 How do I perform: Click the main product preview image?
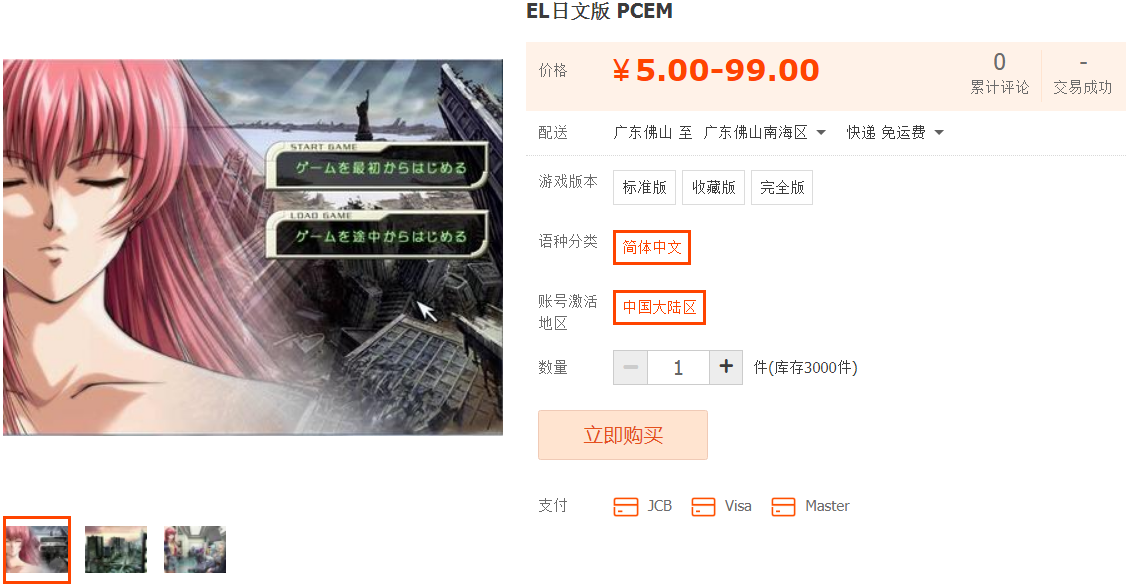(x=253, y=247)
